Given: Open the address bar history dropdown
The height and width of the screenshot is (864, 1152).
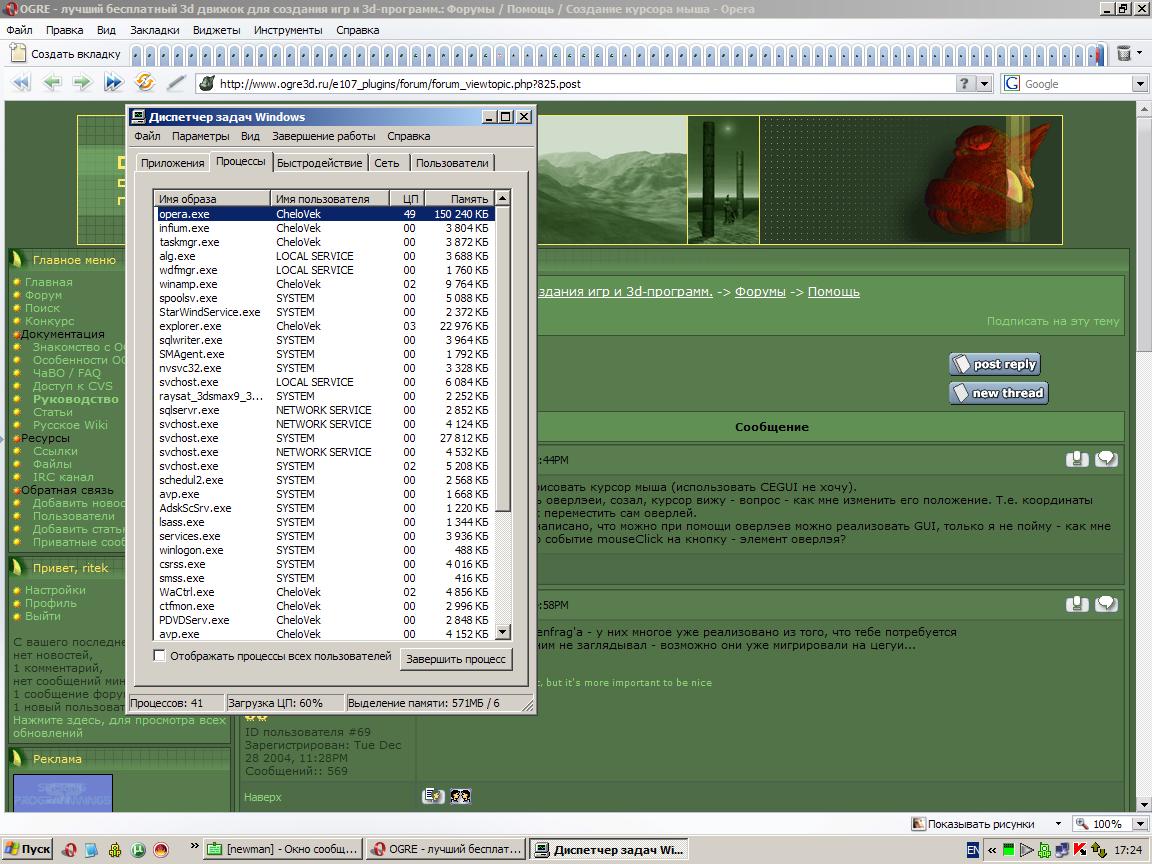Looking at the screenshot, I should 985,84.
